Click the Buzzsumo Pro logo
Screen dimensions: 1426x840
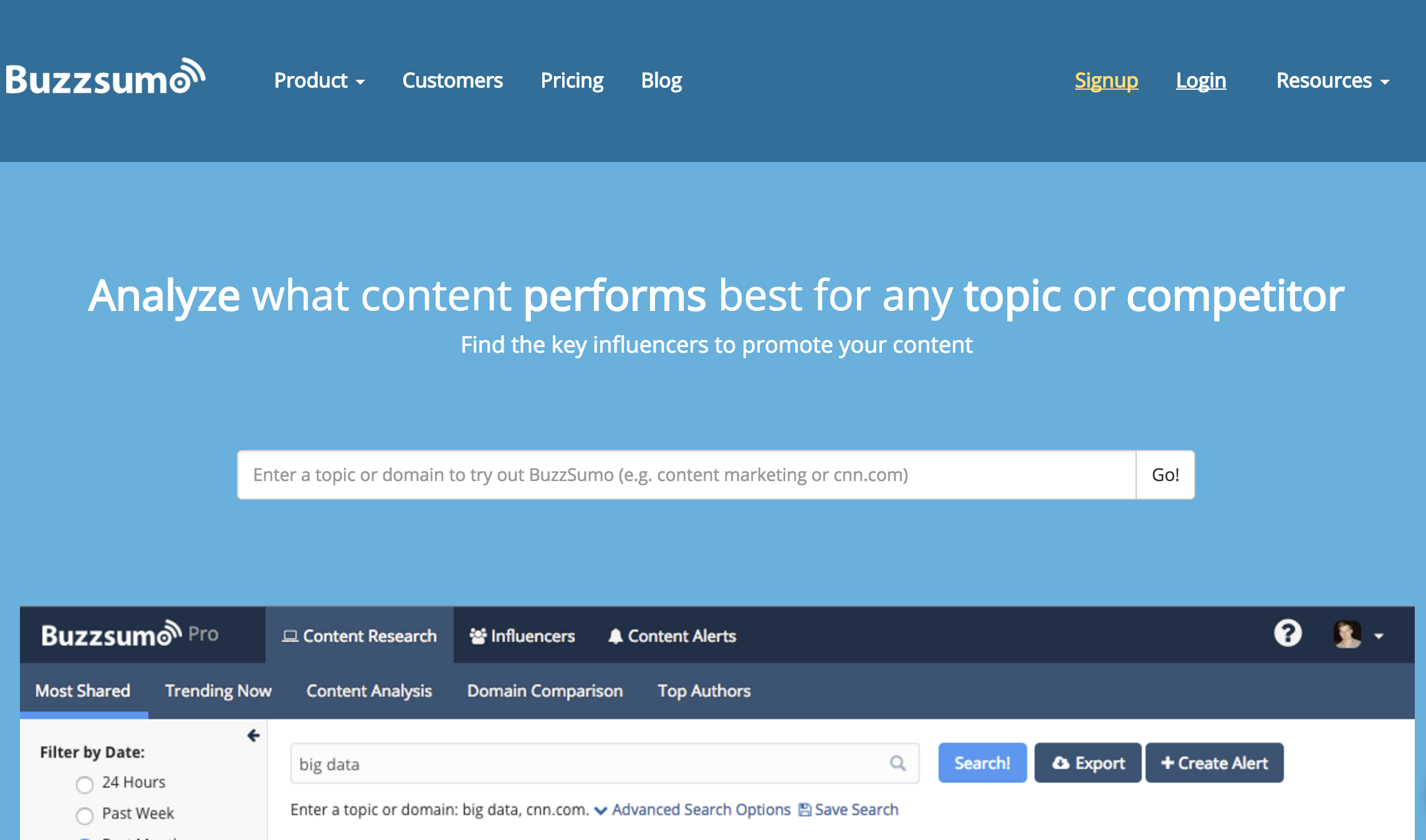point(130,634)
